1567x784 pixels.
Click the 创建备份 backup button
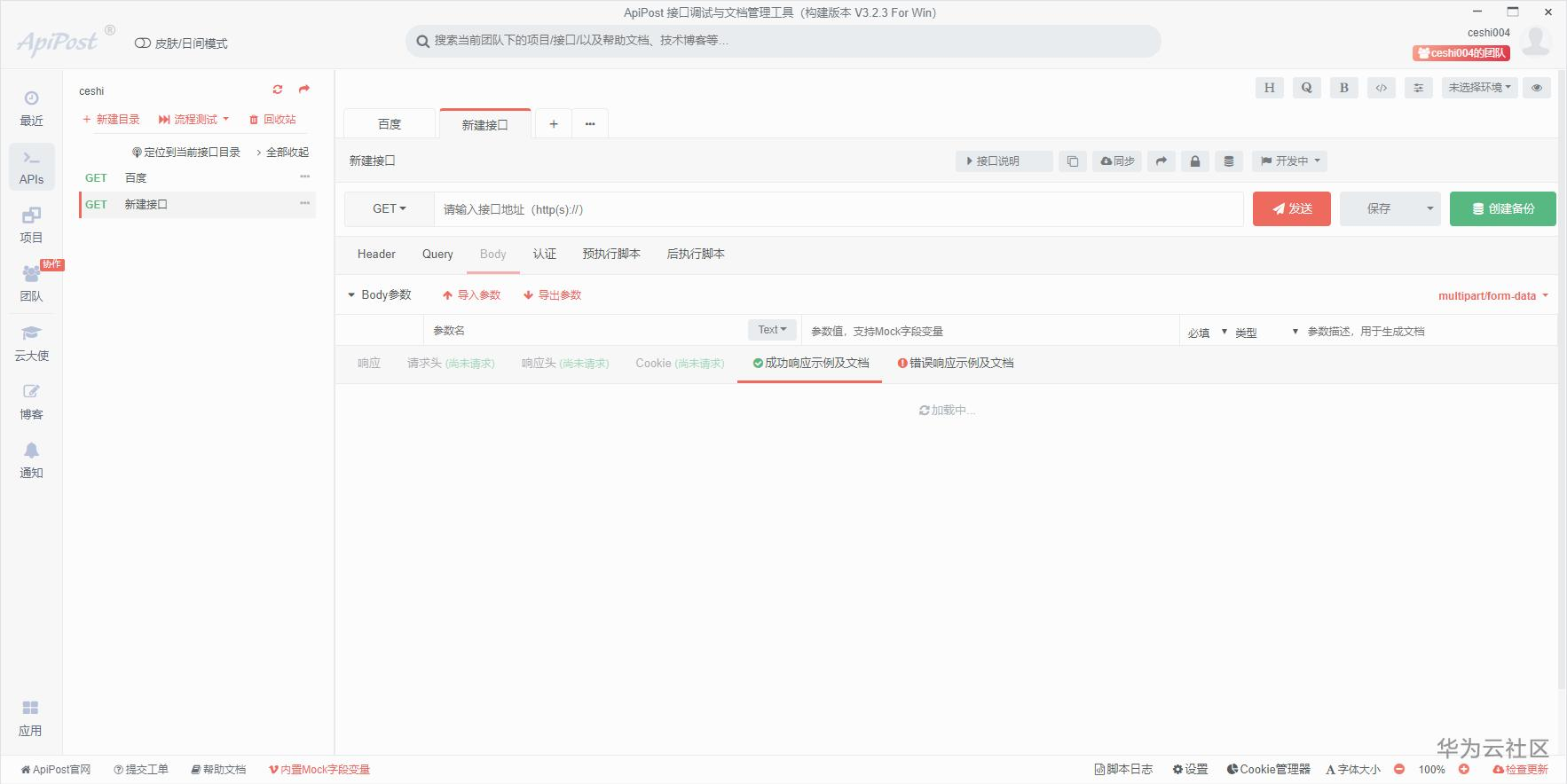pos(1503,209)
